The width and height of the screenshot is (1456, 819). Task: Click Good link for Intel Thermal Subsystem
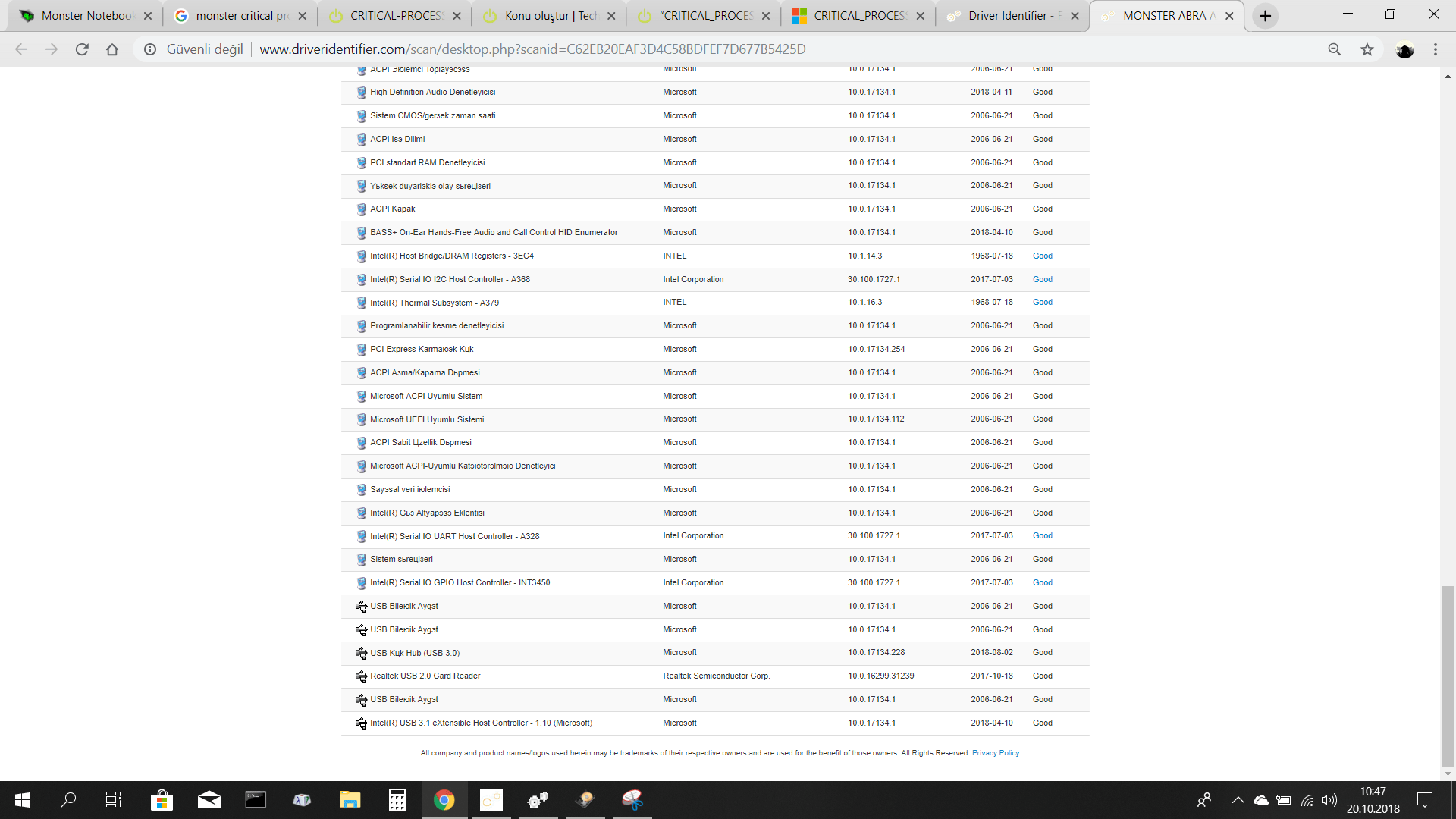(x=1042, y=303)
